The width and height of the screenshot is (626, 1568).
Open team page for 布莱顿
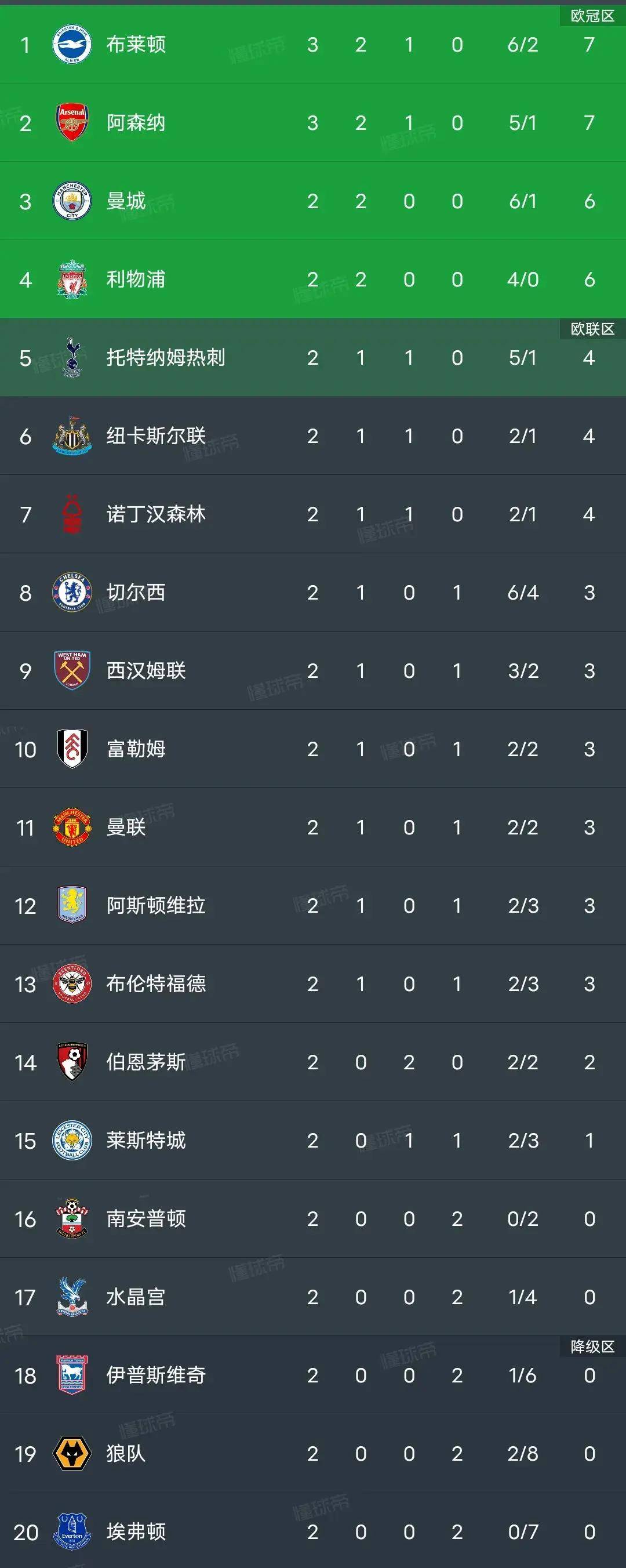click(x=136, y=45)
